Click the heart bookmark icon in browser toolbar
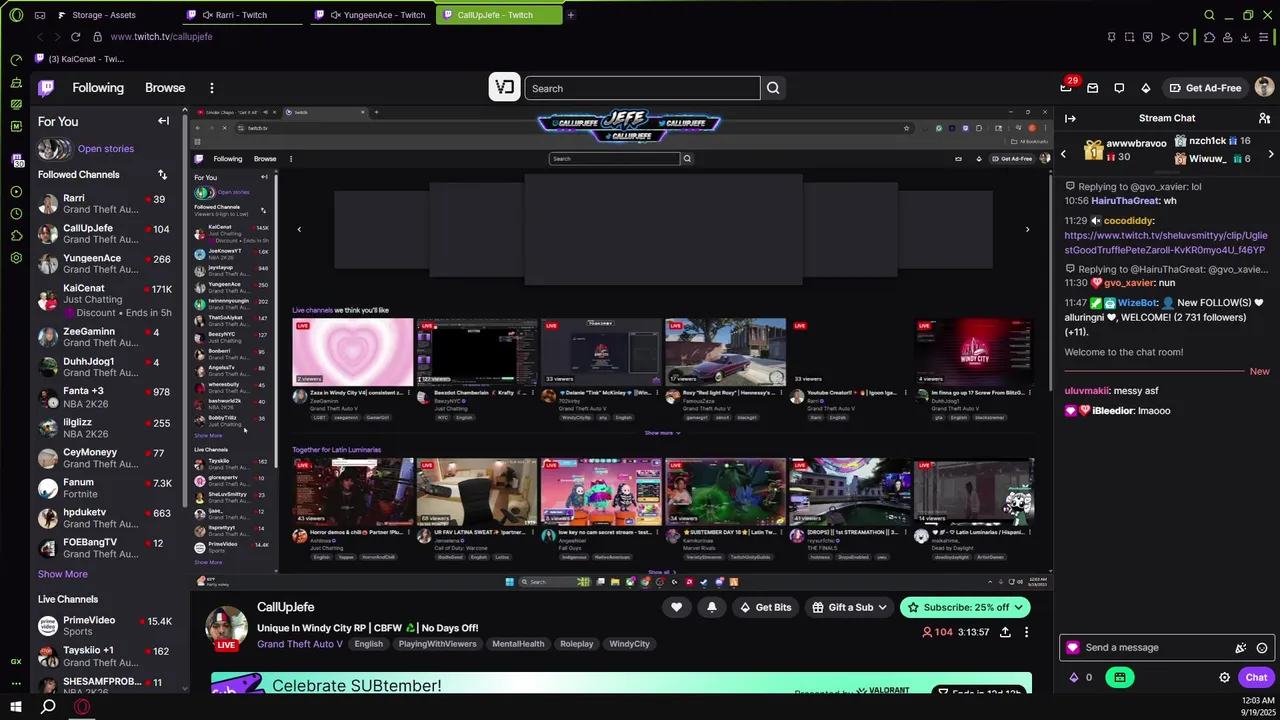 coord(1184,37)
